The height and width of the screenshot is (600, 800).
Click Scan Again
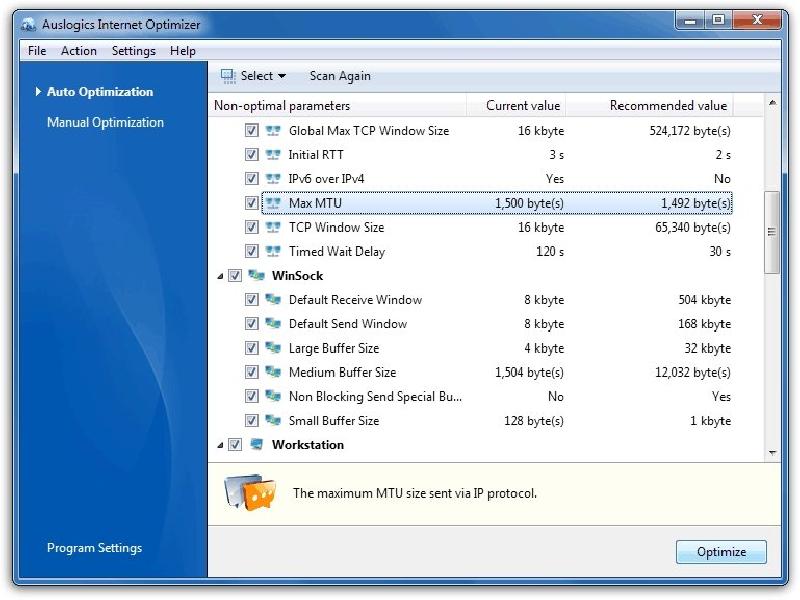pyautogui.click(x=340, y=76)
